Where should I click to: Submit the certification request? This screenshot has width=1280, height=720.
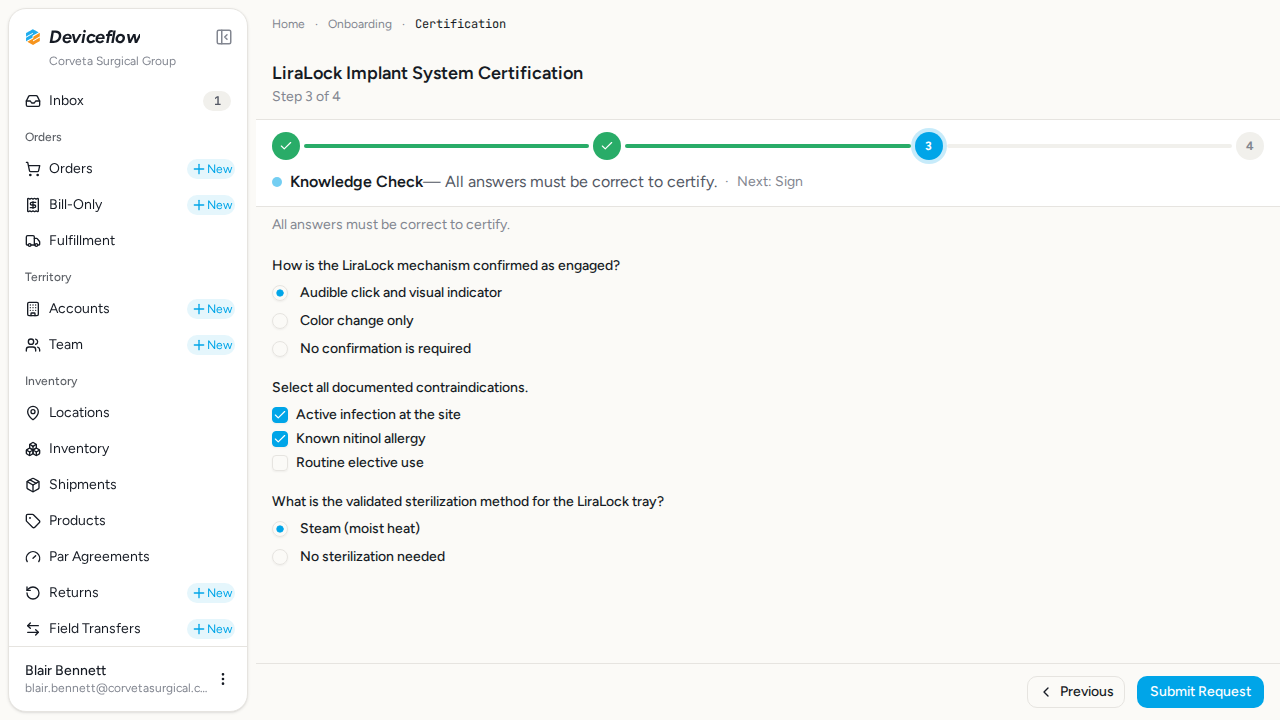(1200, 692)
